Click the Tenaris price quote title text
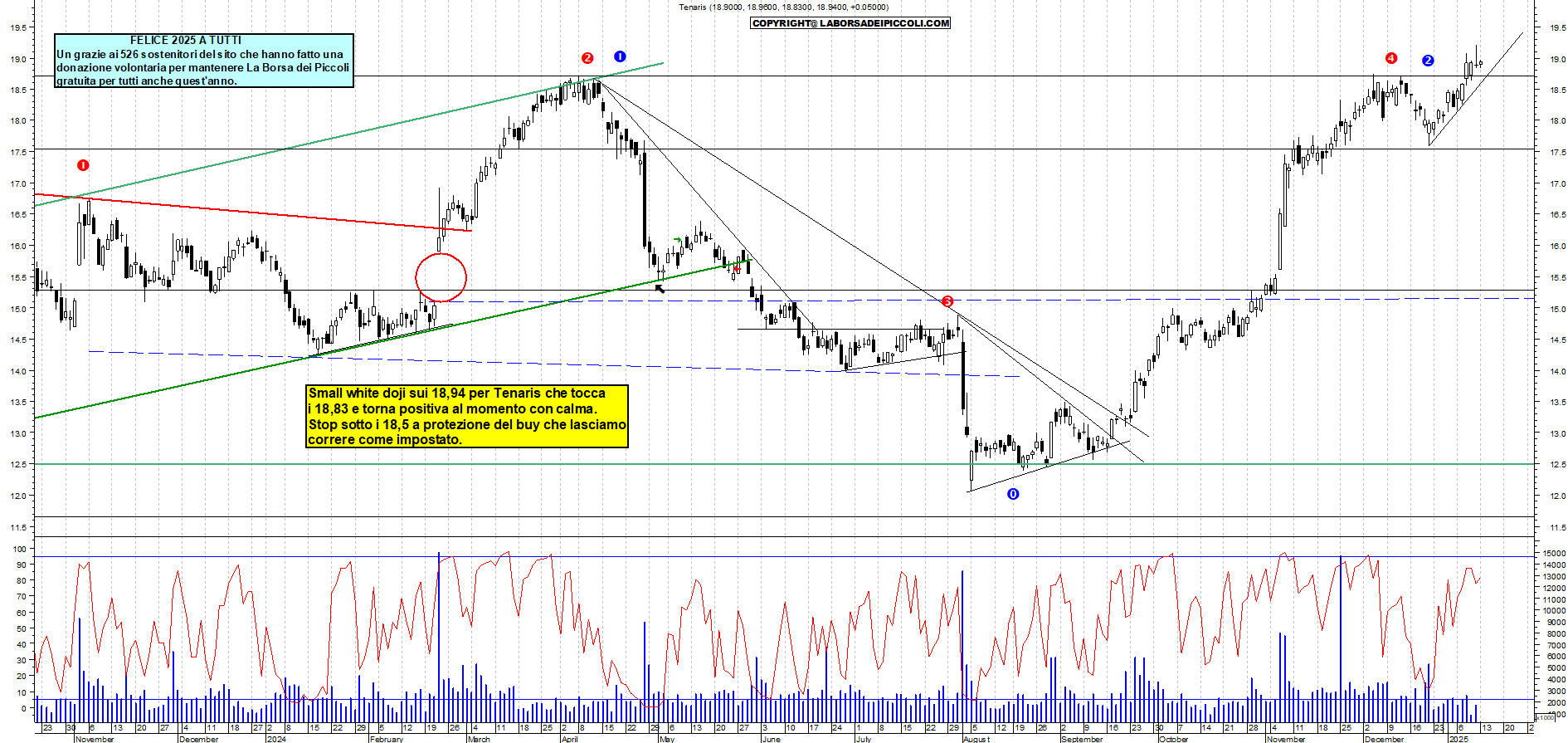This screenshot has width=1568, height=743. point(783,7)
